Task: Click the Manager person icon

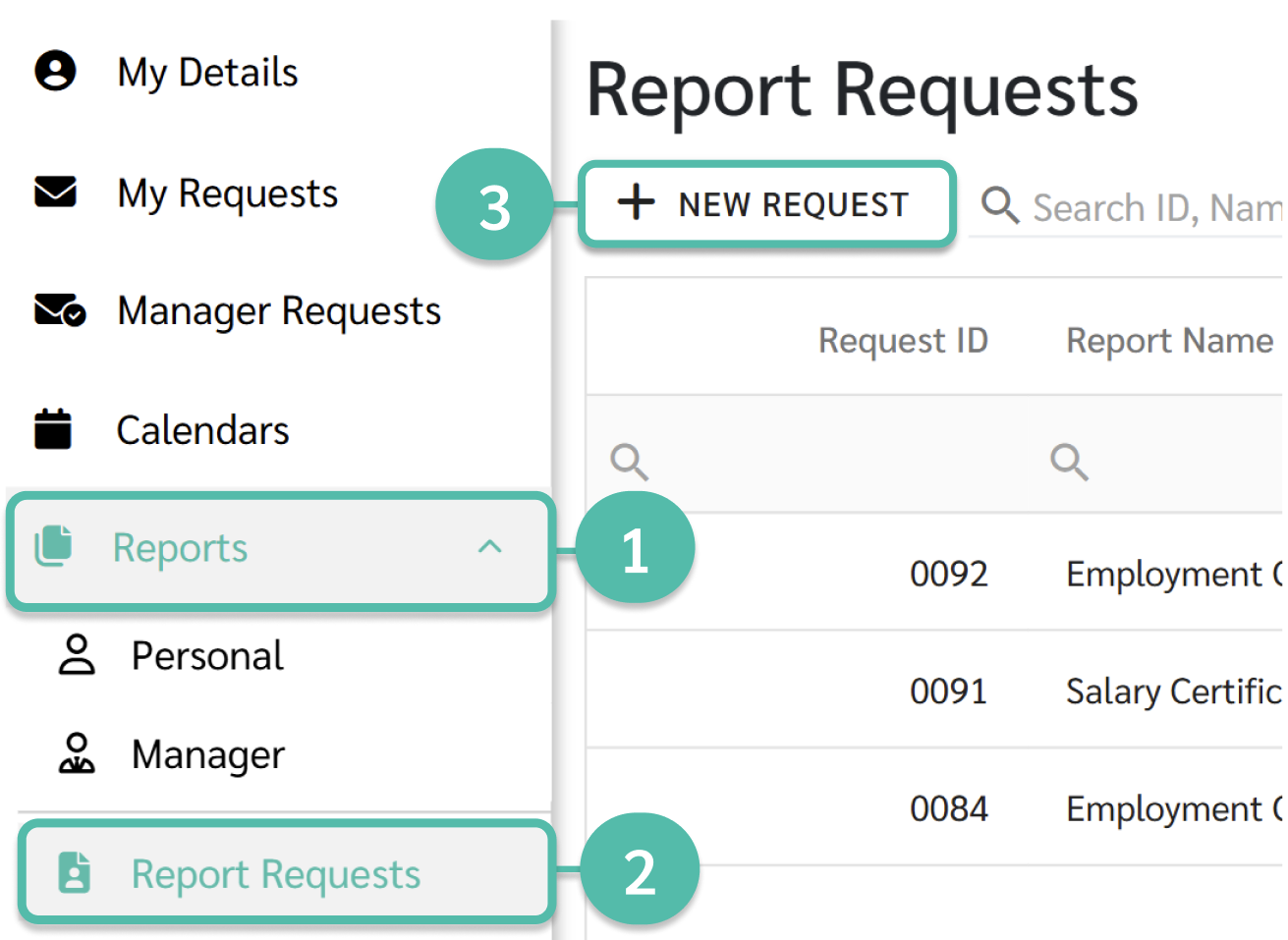Action: coord(77,753)
